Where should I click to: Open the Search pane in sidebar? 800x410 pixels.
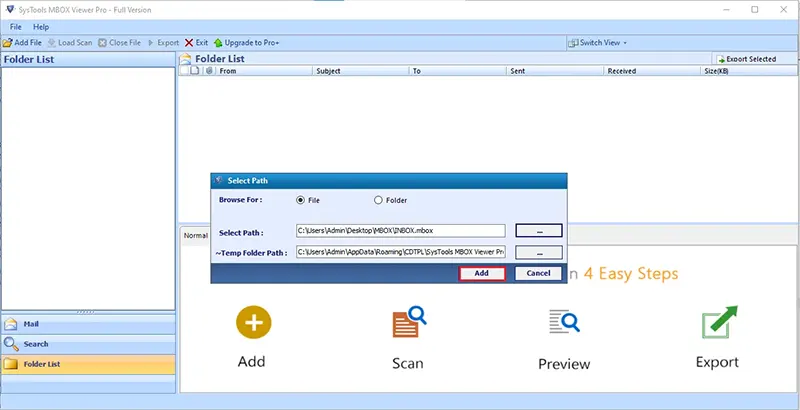pyautogui.click(x=88, y=344)
